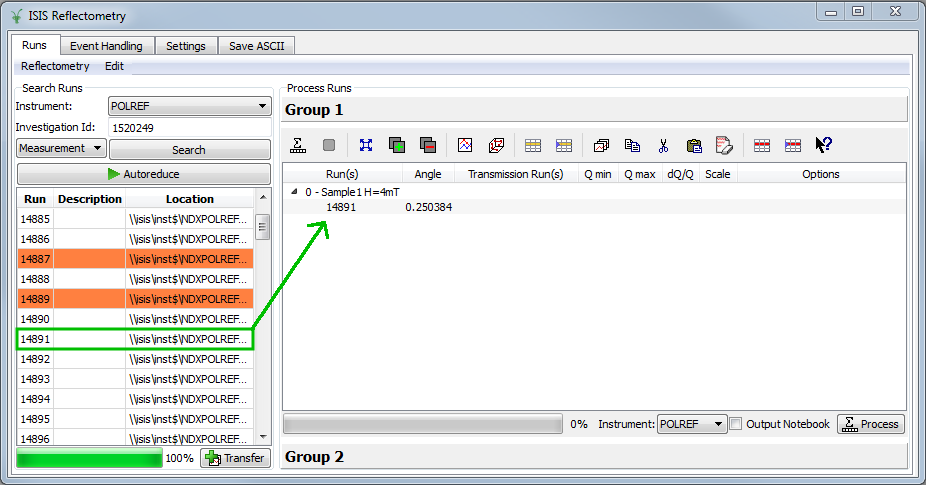This screenshot has width=926, height=485.
Task: Toggle the Output Notebook checkbox
Action: pos(736,424)
